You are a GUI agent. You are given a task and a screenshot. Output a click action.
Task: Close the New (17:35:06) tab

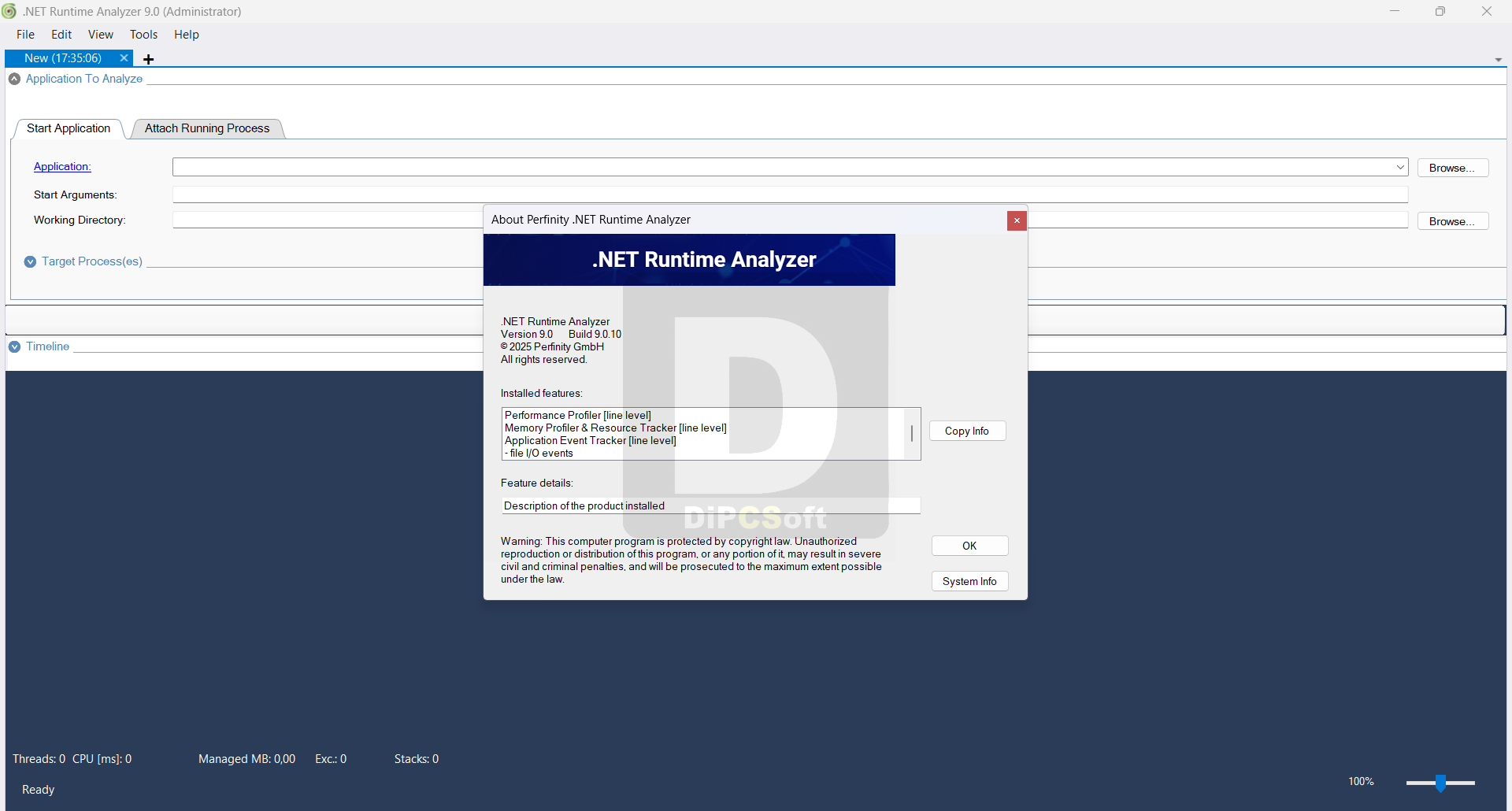[124, 58]
